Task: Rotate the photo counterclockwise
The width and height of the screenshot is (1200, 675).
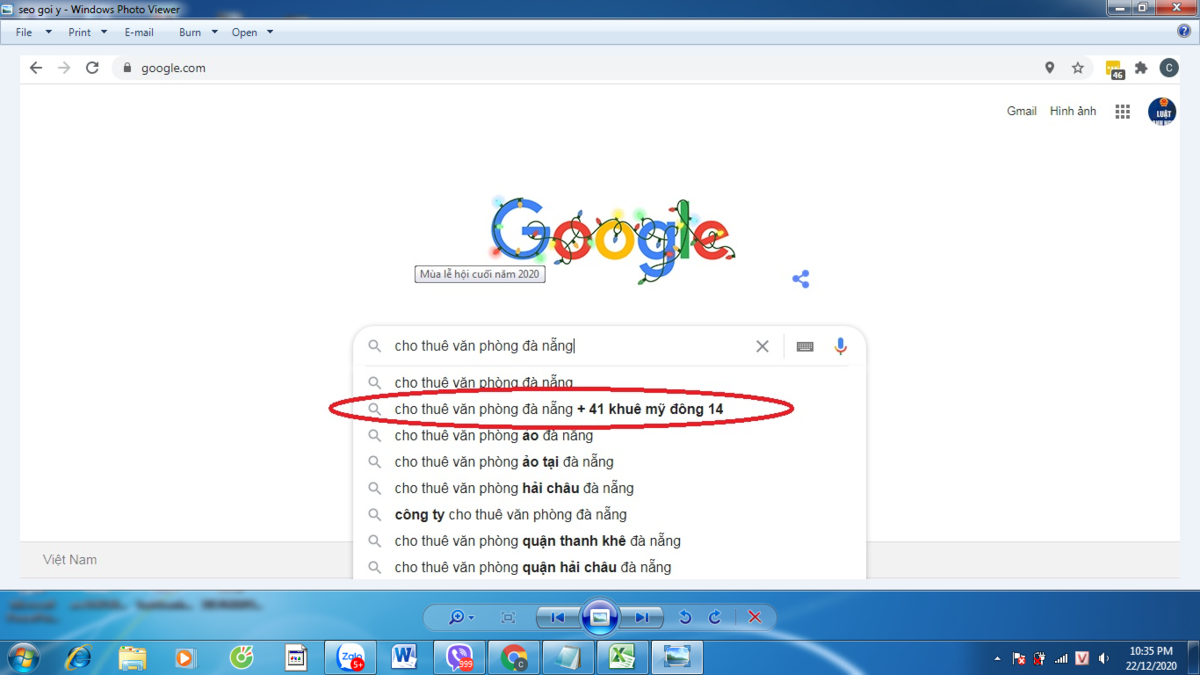Action: pos(685,617)
